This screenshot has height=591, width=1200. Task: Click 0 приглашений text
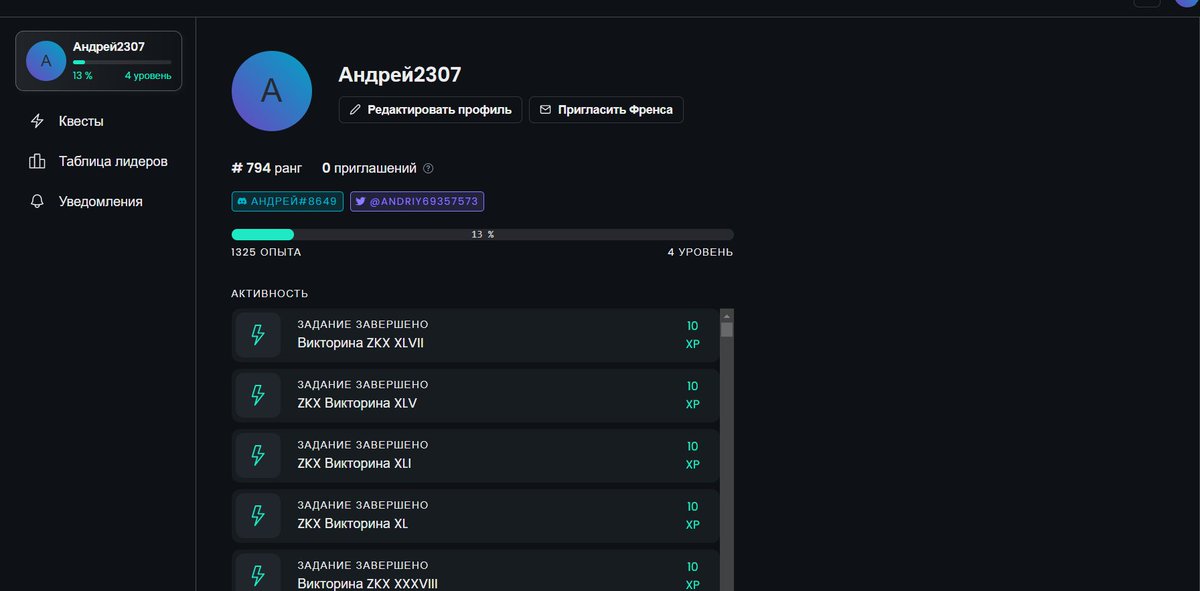pos(369,168)
